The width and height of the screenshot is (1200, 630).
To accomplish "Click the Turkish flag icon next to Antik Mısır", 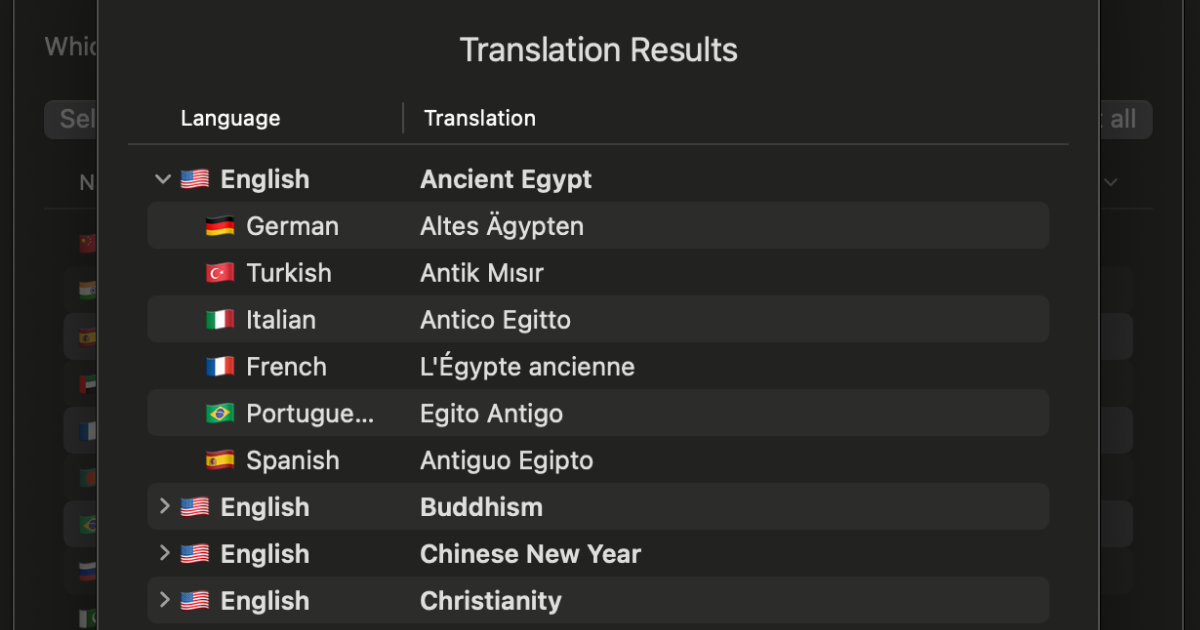I will pos(222,272).
